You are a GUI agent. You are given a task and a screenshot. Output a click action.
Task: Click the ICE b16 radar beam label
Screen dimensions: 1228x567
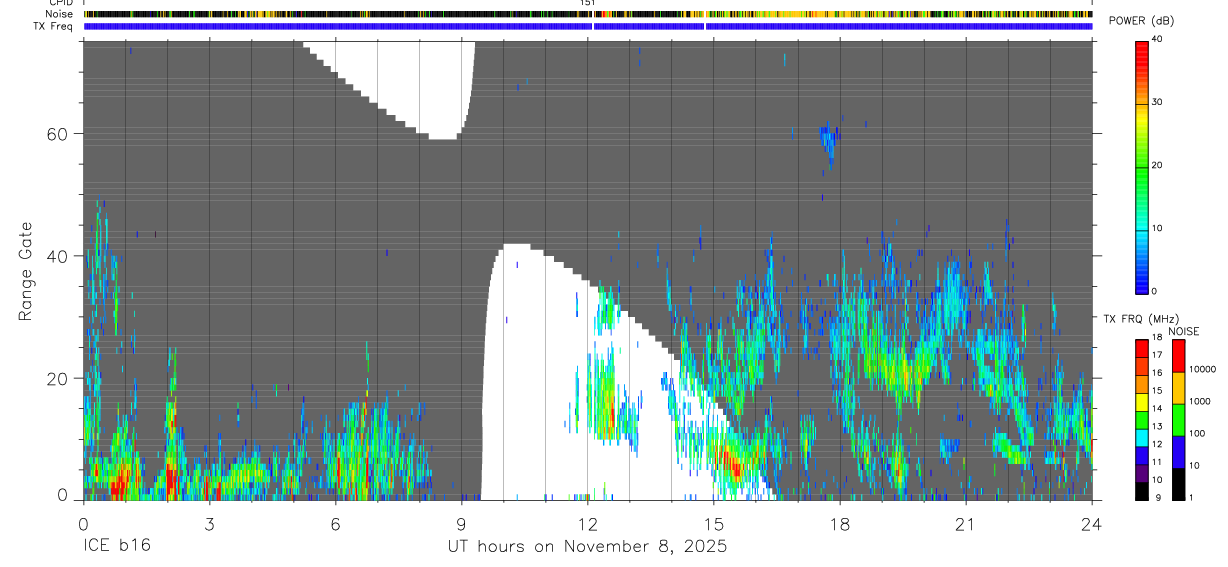point(117,547)
